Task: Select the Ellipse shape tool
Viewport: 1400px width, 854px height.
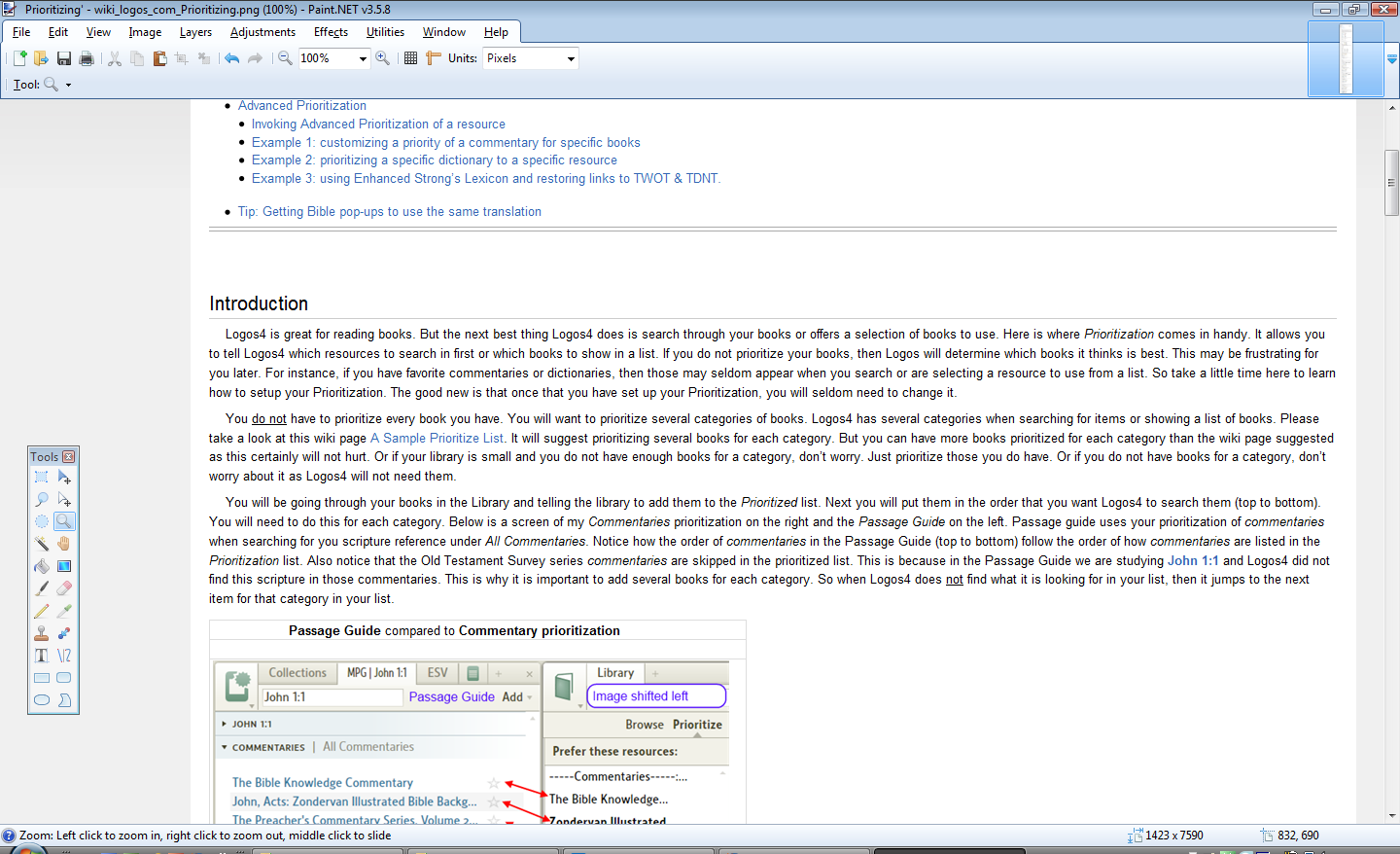Action: coord(42,700)
